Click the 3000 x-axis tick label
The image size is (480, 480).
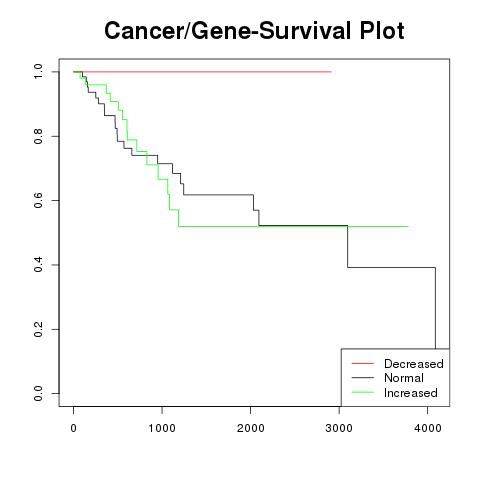tap(339, 428)
